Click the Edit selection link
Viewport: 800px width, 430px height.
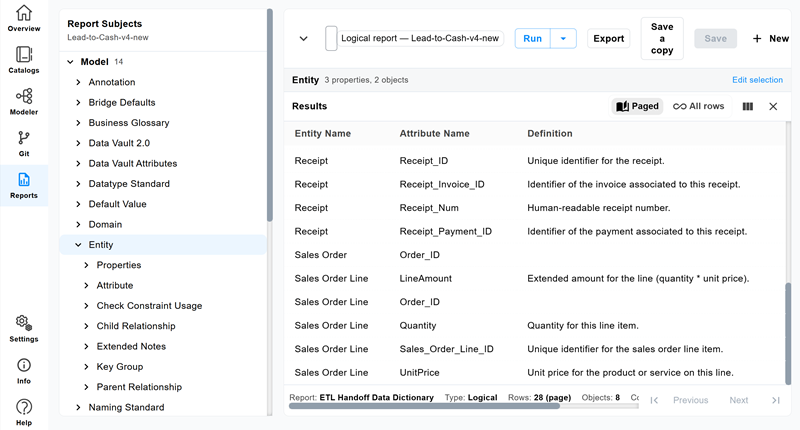(x=757, y=80)
